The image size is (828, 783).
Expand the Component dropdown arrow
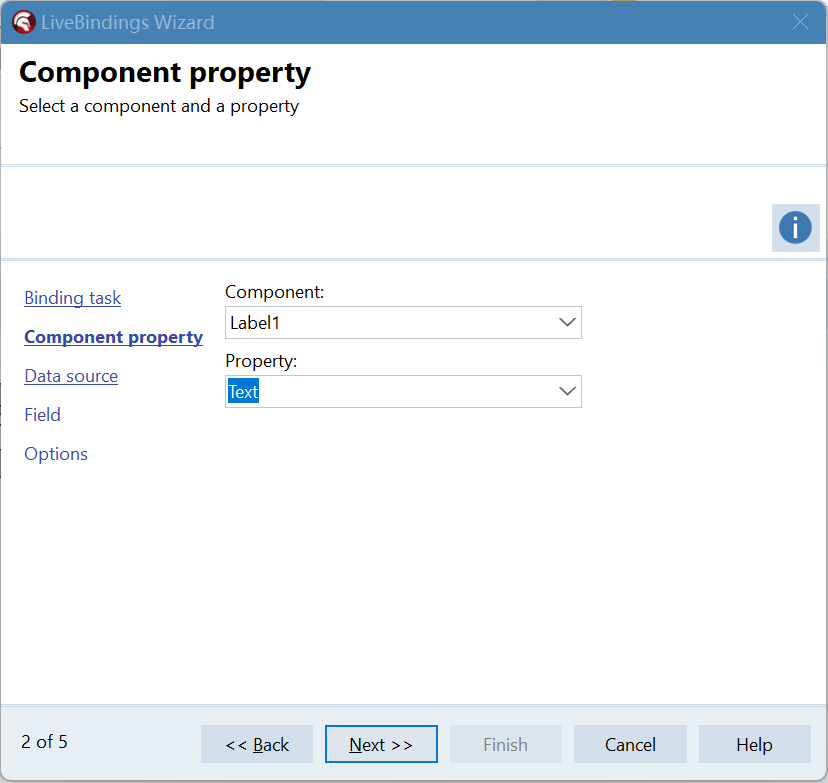click(x=567, y=323)
